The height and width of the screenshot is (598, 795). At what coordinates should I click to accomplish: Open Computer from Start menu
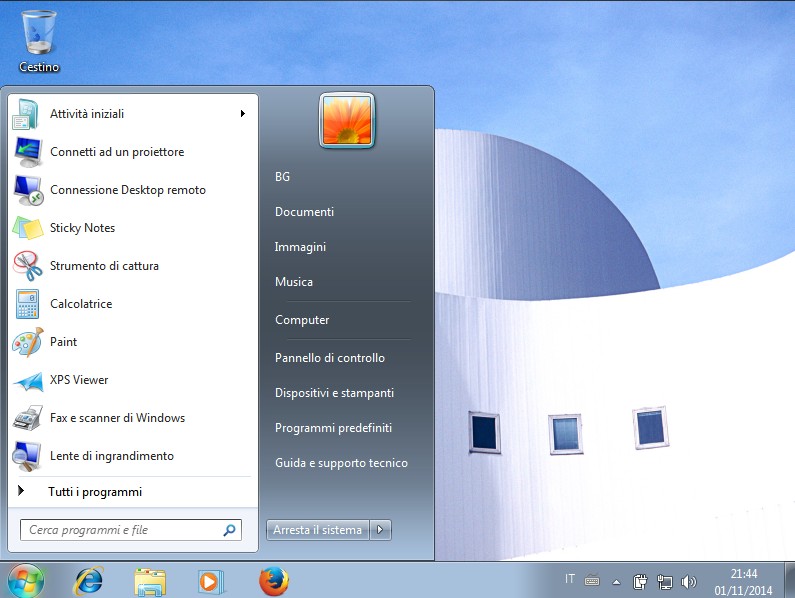coord(302,320)
